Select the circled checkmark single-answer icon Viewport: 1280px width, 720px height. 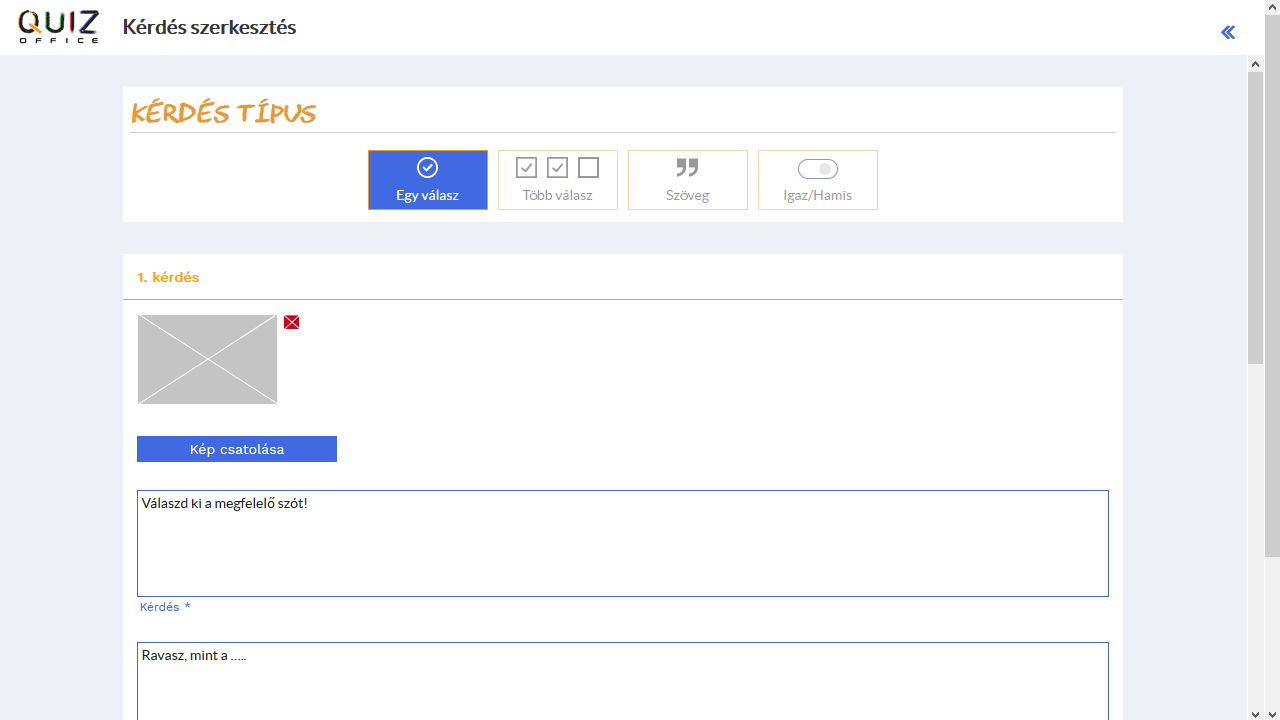[427, 168]
